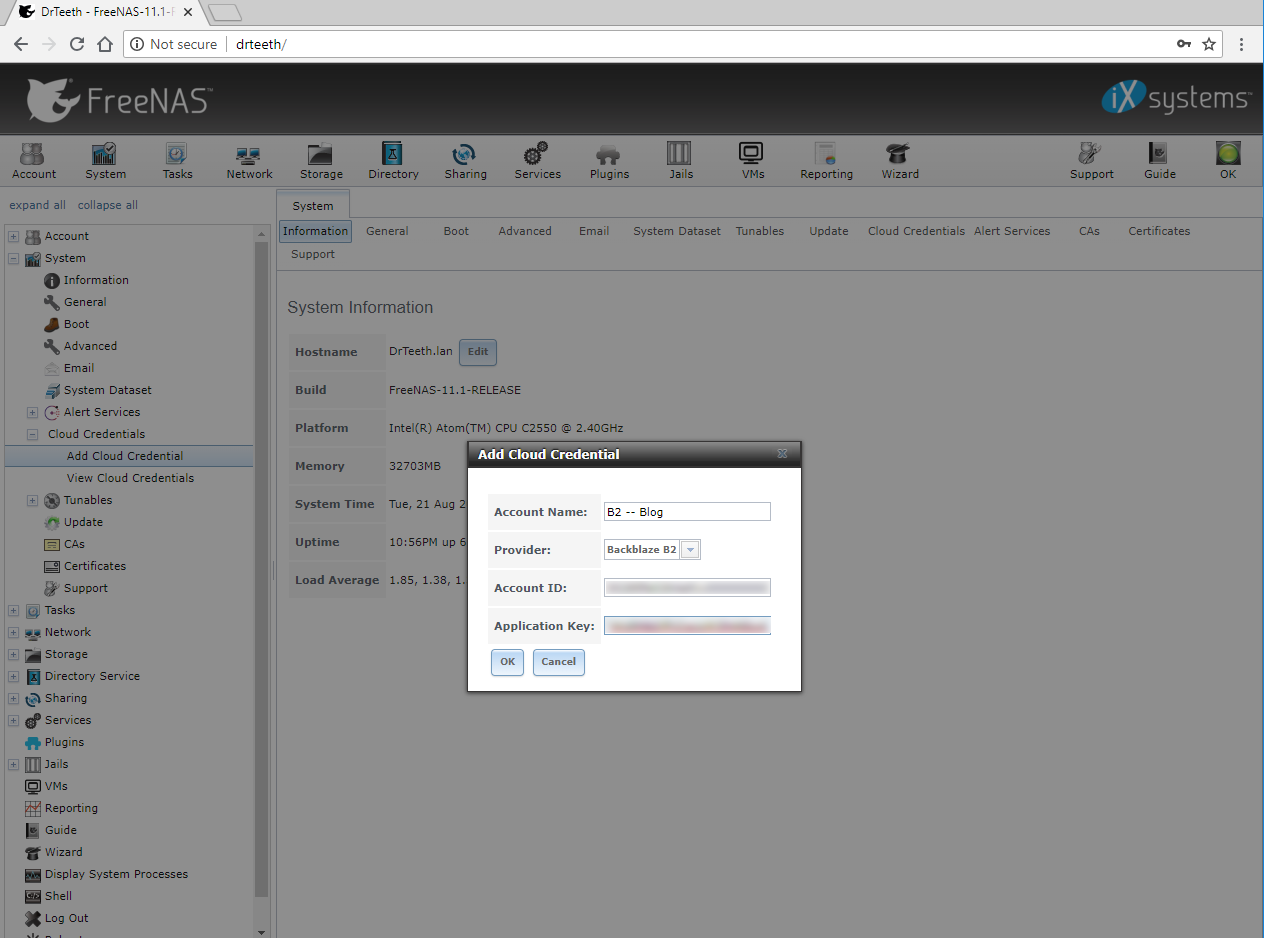The width and height of the screenshot is (1264, 938).
Task: Expand the Alert Services tree node
Action: click(x=33, y=412)
